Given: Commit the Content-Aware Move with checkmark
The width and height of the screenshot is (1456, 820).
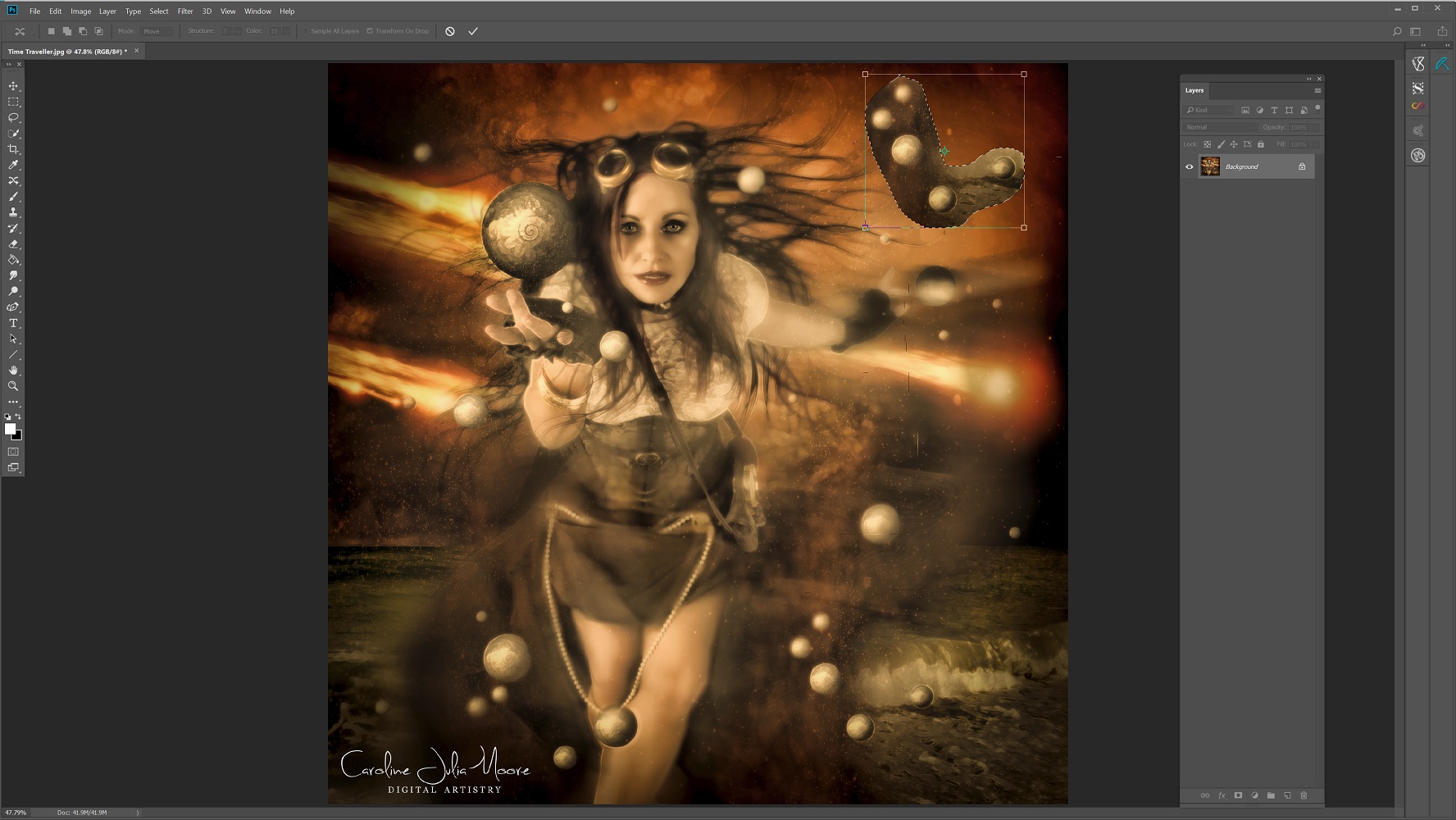Looking at the screenshot, I should [473, 31].
